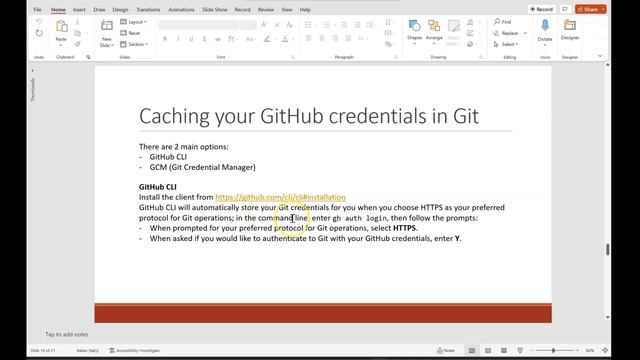Open the Shapes gallery
This screenshot has width=640, height=360.
point(414,30)
